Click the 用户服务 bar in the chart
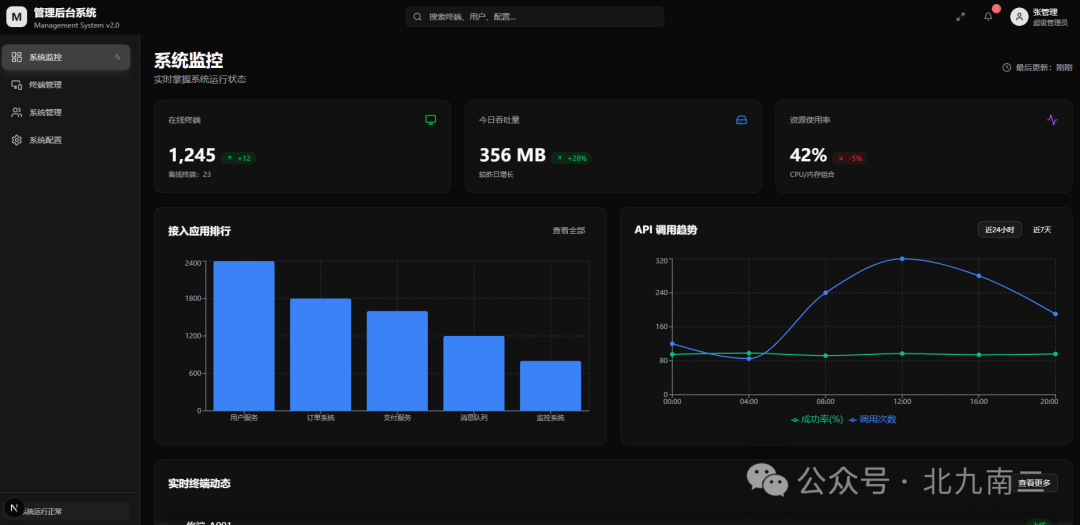 pyautogui.click(x=244, y=336)
